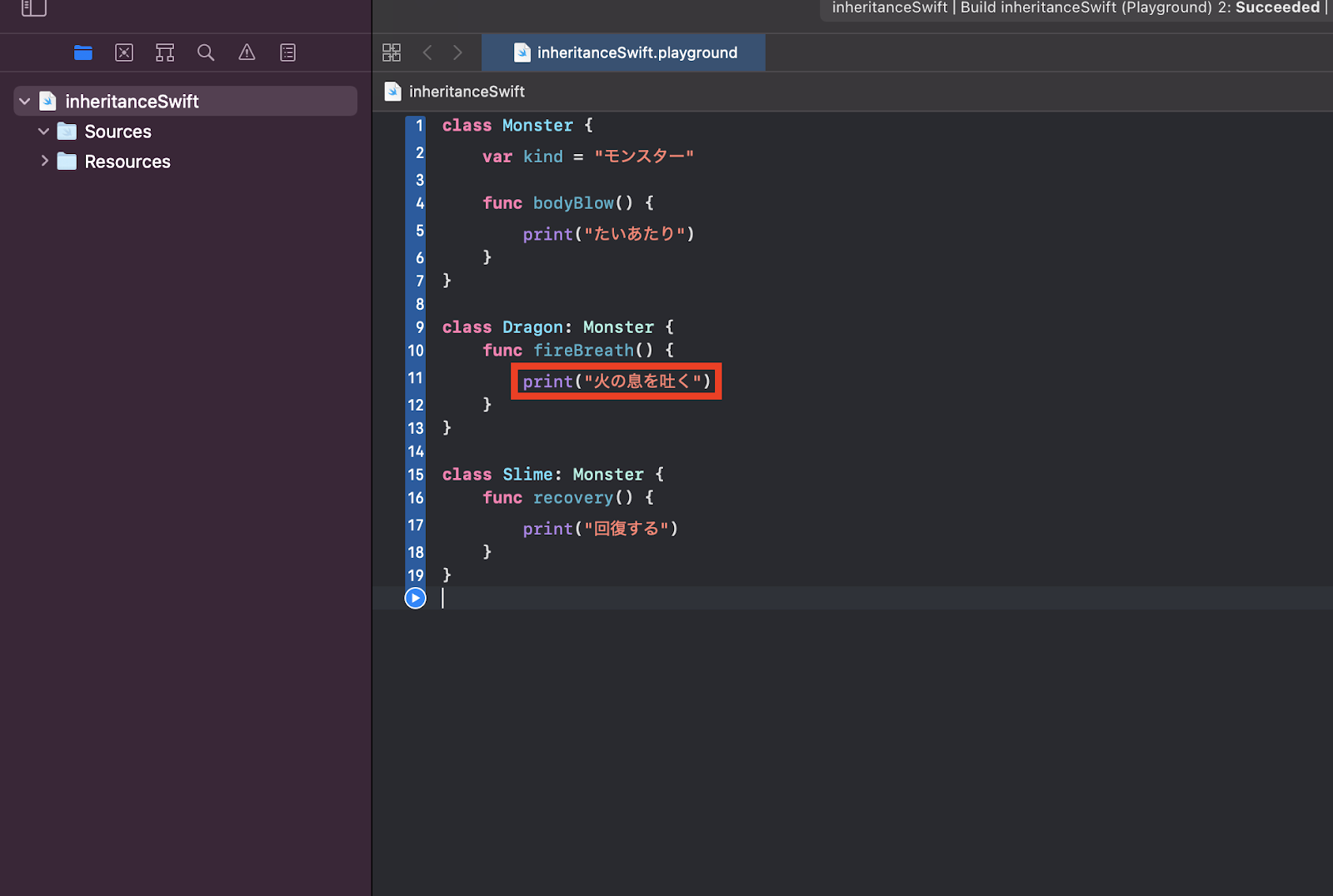The width and height of the screenshot is (1333, 896).
Task: Open related items grid menu icon
Action: click(x=392, y=52)
